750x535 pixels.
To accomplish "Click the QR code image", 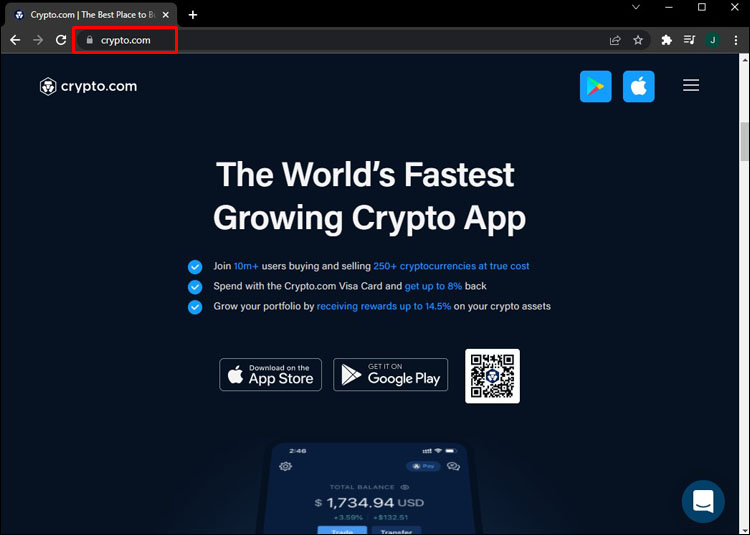I will click(492, 376).
